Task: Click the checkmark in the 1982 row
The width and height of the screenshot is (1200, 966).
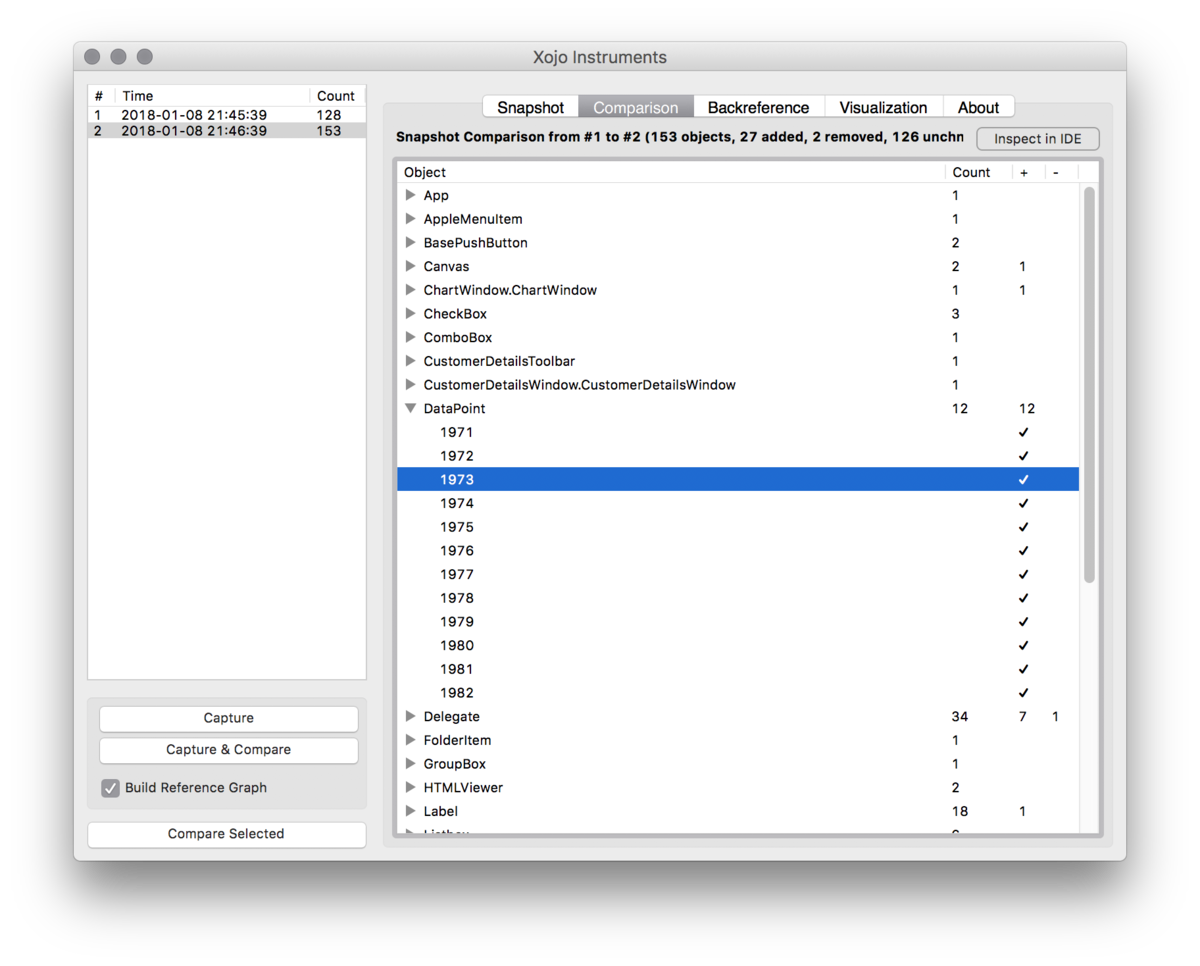Action: click(x=1023, y=693)
